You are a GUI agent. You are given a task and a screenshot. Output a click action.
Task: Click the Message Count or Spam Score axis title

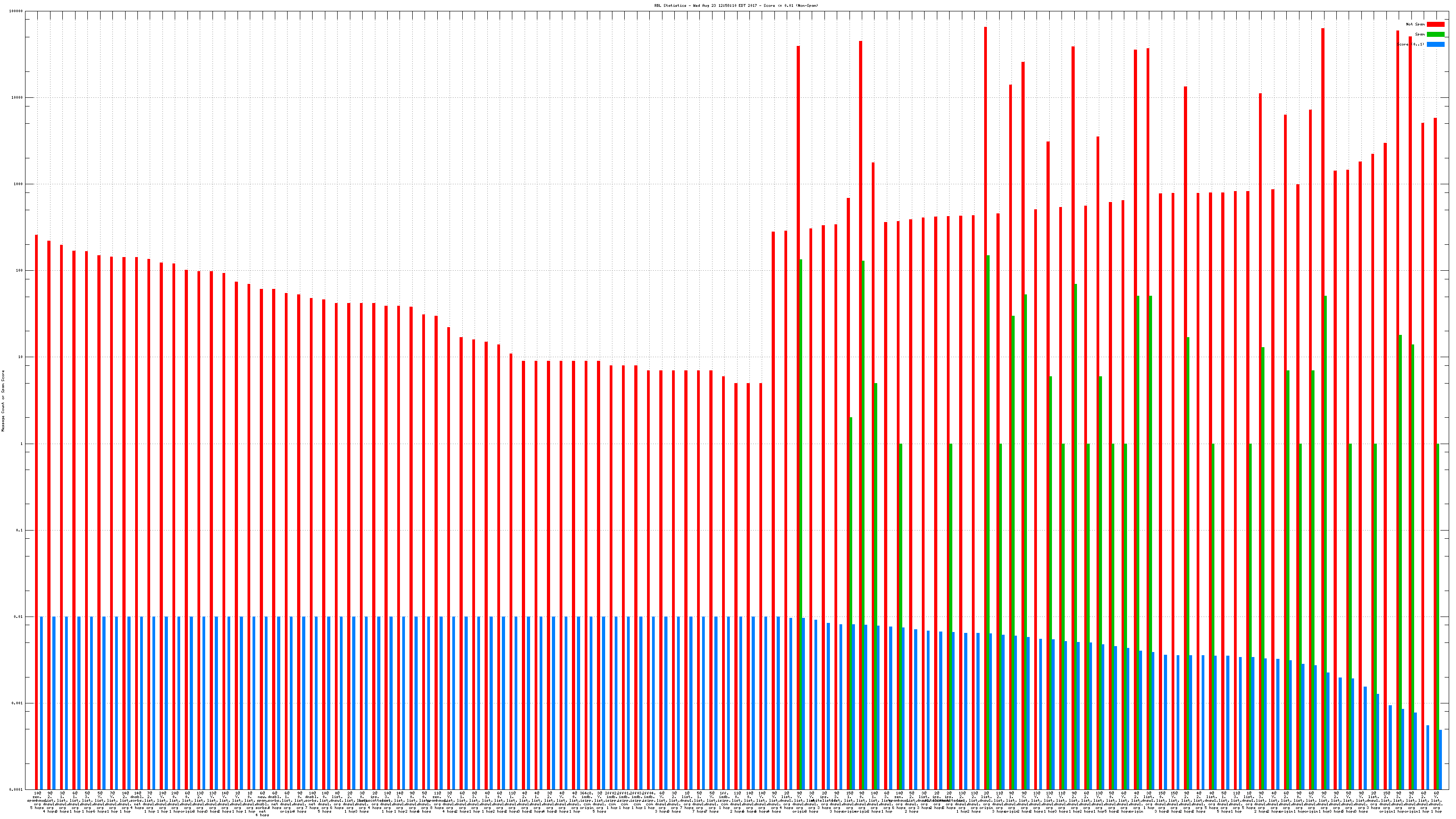(x=3, y=401)
